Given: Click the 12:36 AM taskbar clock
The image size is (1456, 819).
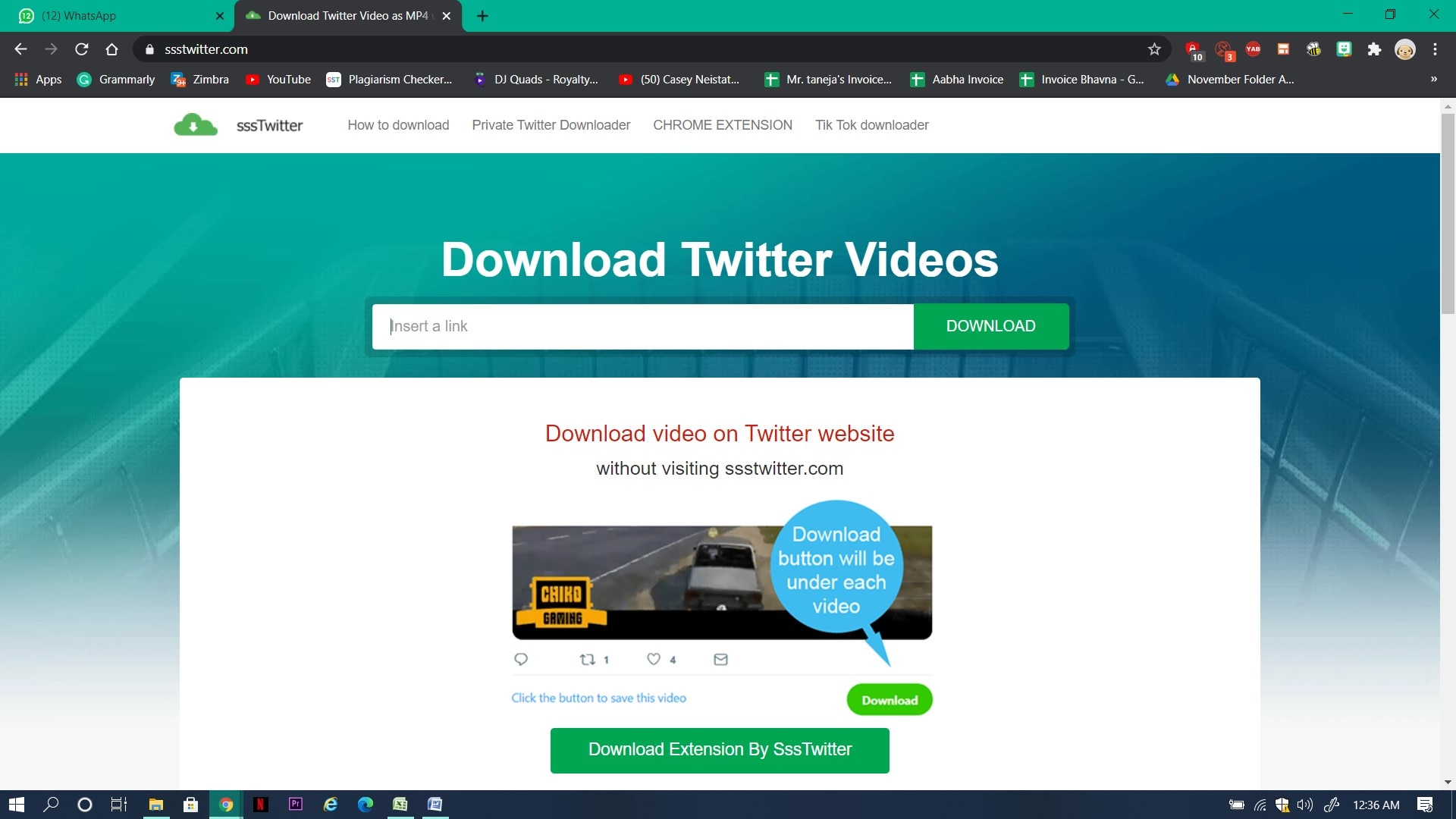Looking at the screenshot, I should click(1376, 805).
